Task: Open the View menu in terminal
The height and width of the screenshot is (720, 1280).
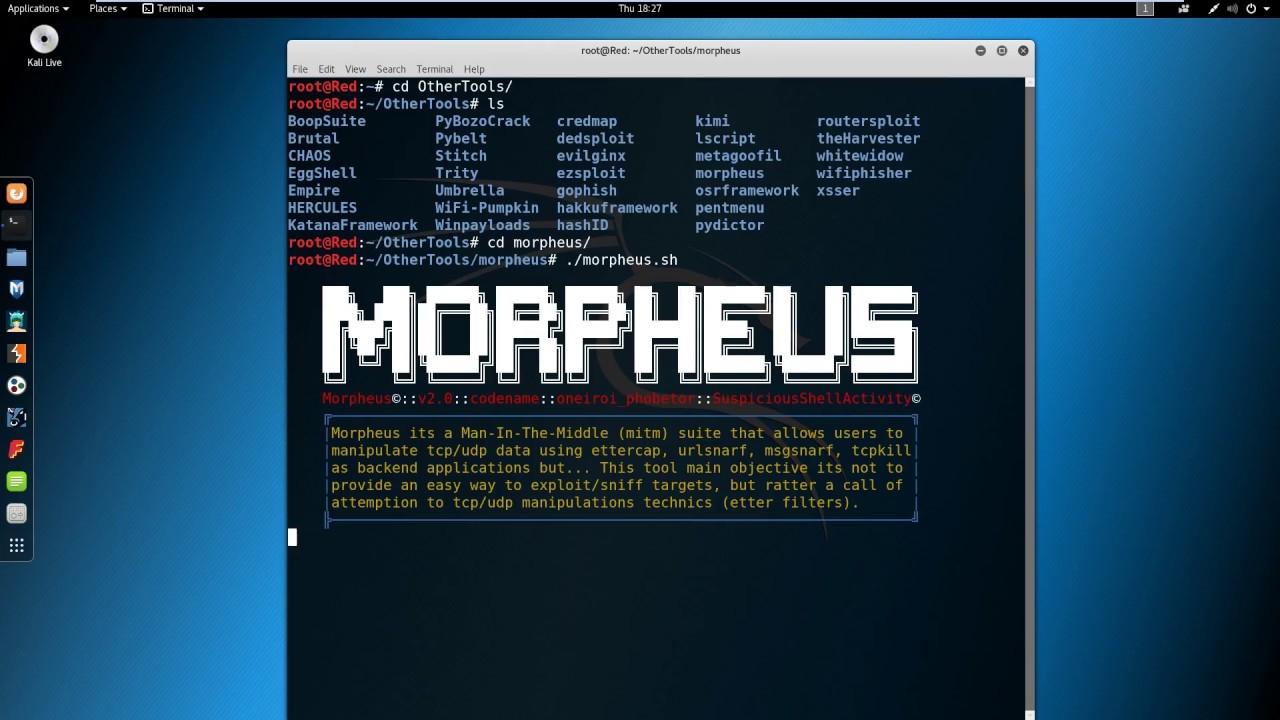Action: pos(355,69)
